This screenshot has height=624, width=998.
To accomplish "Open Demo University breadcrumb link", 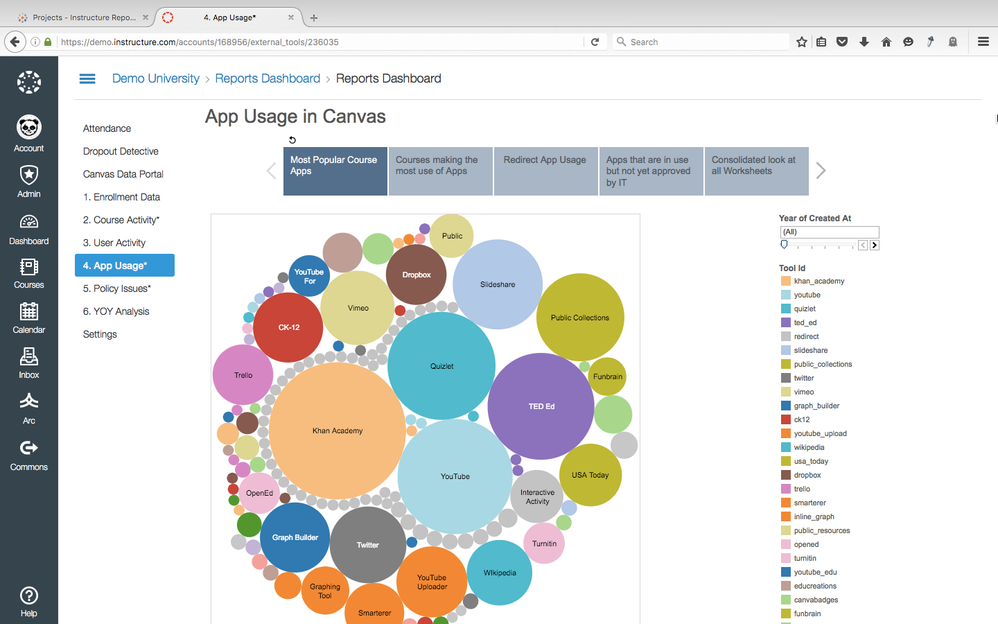I will click(156, 78).
